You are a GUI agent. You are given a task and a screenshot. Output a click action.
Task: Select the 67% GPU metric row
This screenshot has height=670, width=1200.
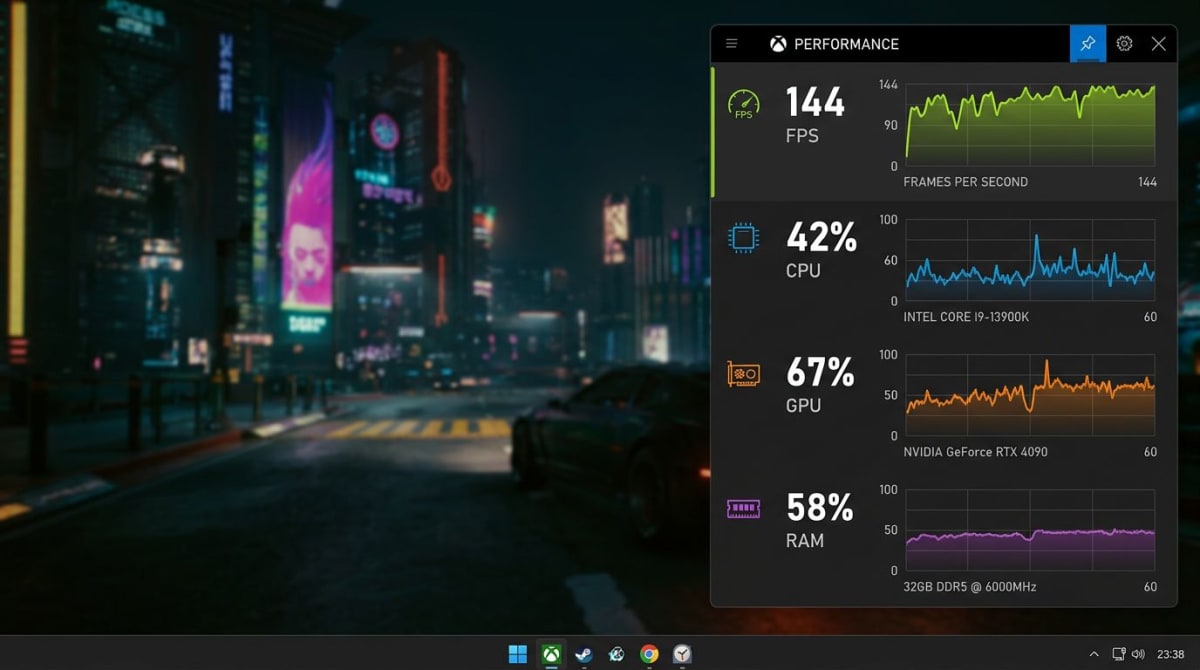[x=943, y=403]
